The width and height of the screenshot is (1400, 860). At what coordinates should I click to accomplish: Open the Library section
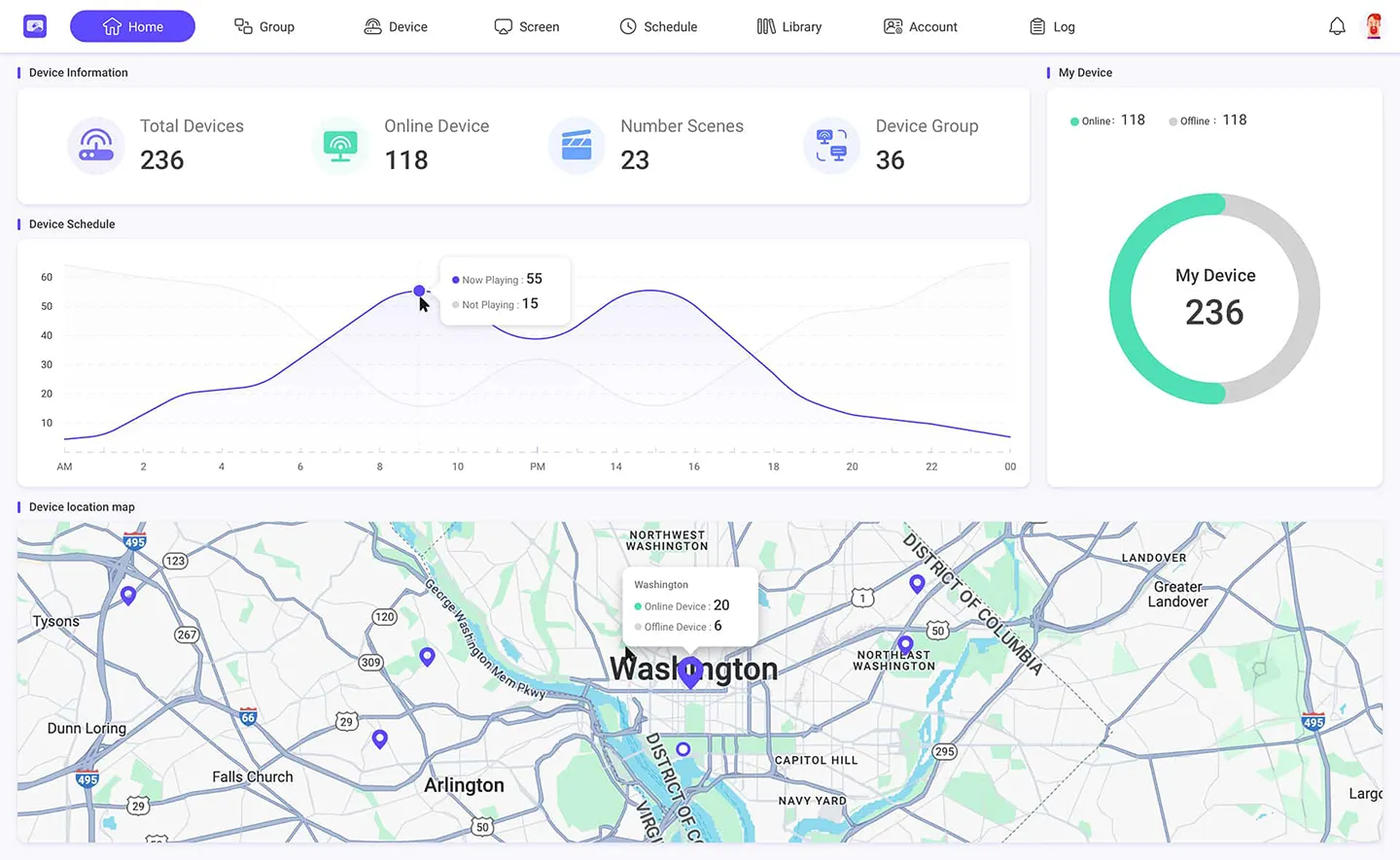(x=789, y=26)
